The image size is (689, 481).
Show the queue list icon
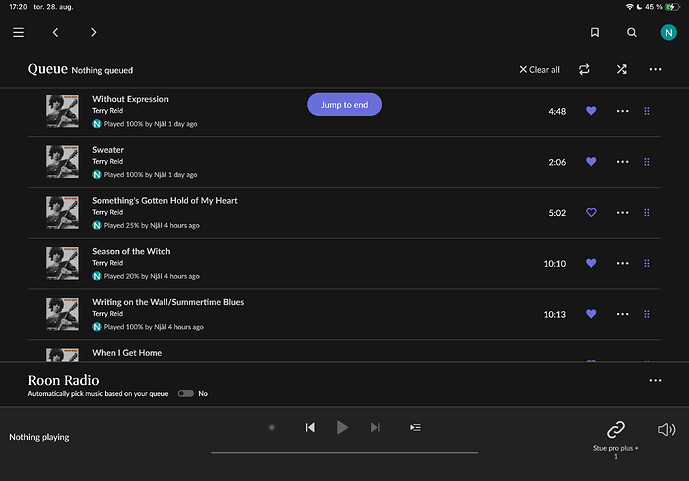415,427
